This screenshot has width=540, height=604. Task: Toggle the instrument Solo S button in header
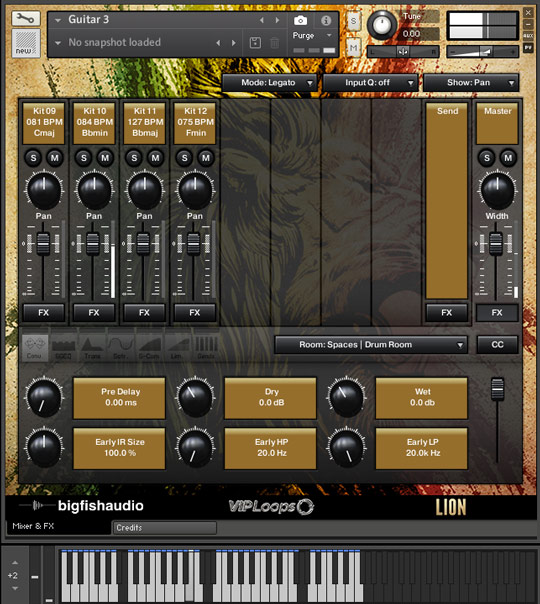[353, 22]
